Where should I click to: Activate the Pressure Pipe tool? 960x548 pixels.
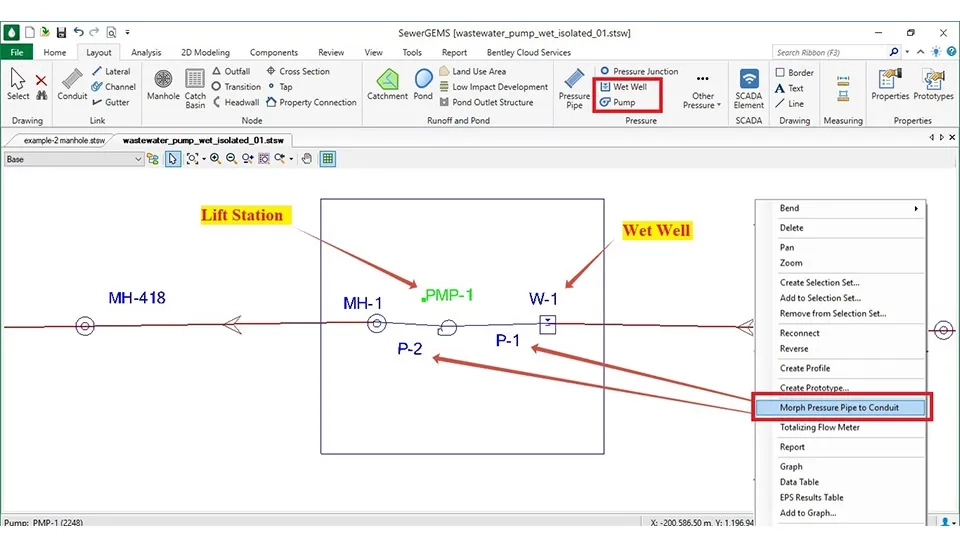(574, 89)
